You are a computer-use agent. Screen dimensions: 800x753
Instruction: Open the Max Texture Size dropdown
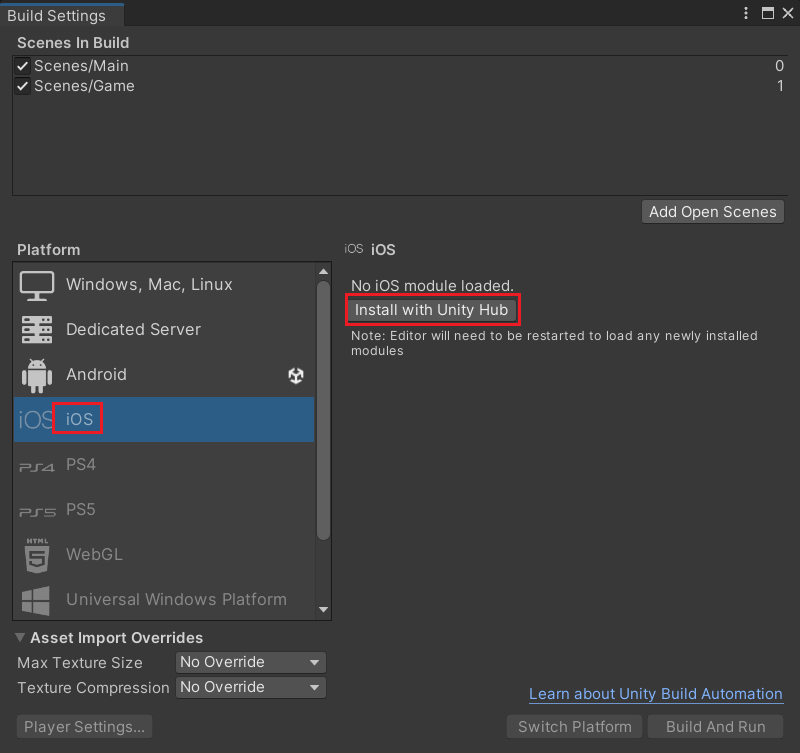[251, 662]
